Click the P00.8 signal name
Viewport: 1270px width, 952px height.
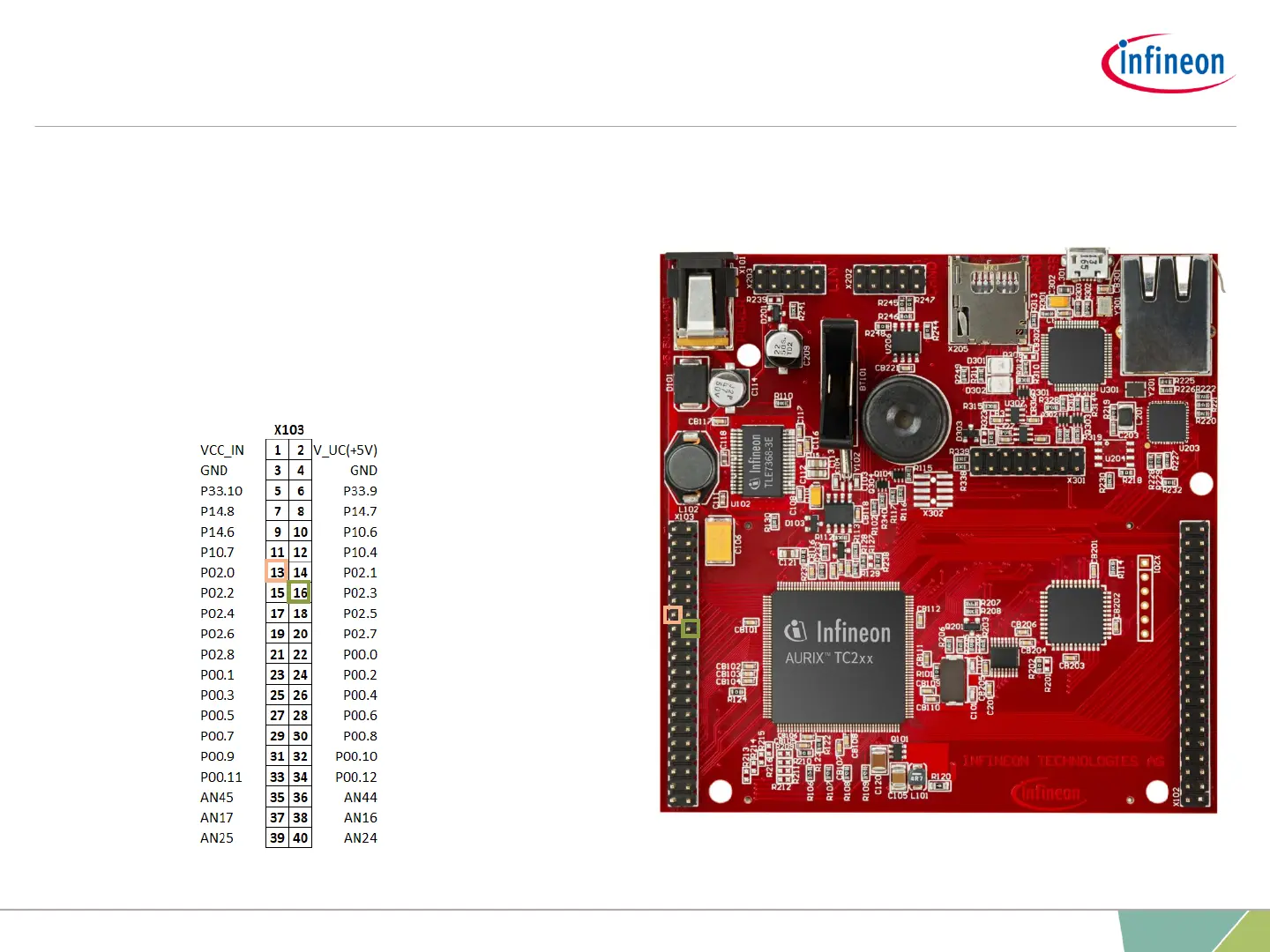[360, 736]
